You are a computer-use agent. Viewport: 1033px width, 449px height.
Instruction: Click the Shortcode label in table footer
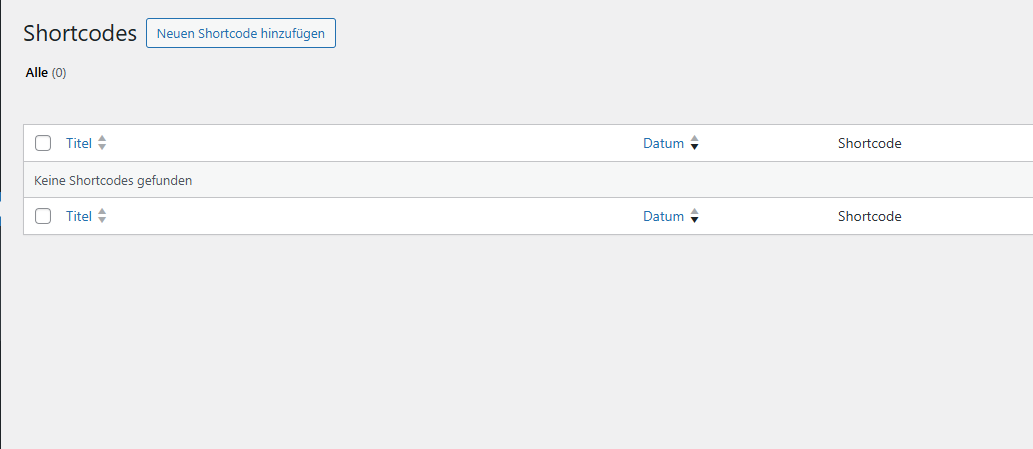tap(869, 216)
